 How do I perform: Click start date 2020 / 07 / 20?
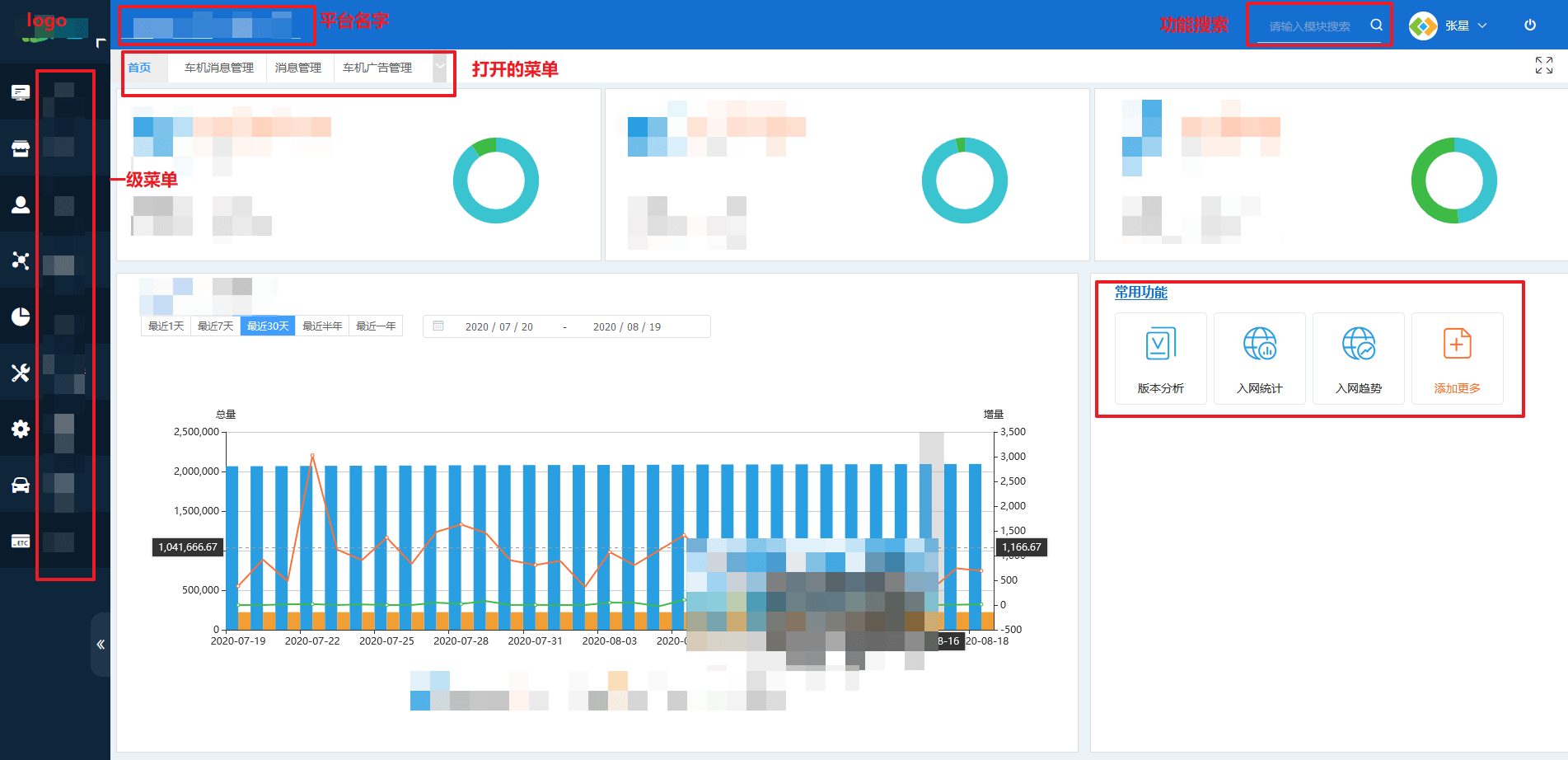tap(499, 327)
